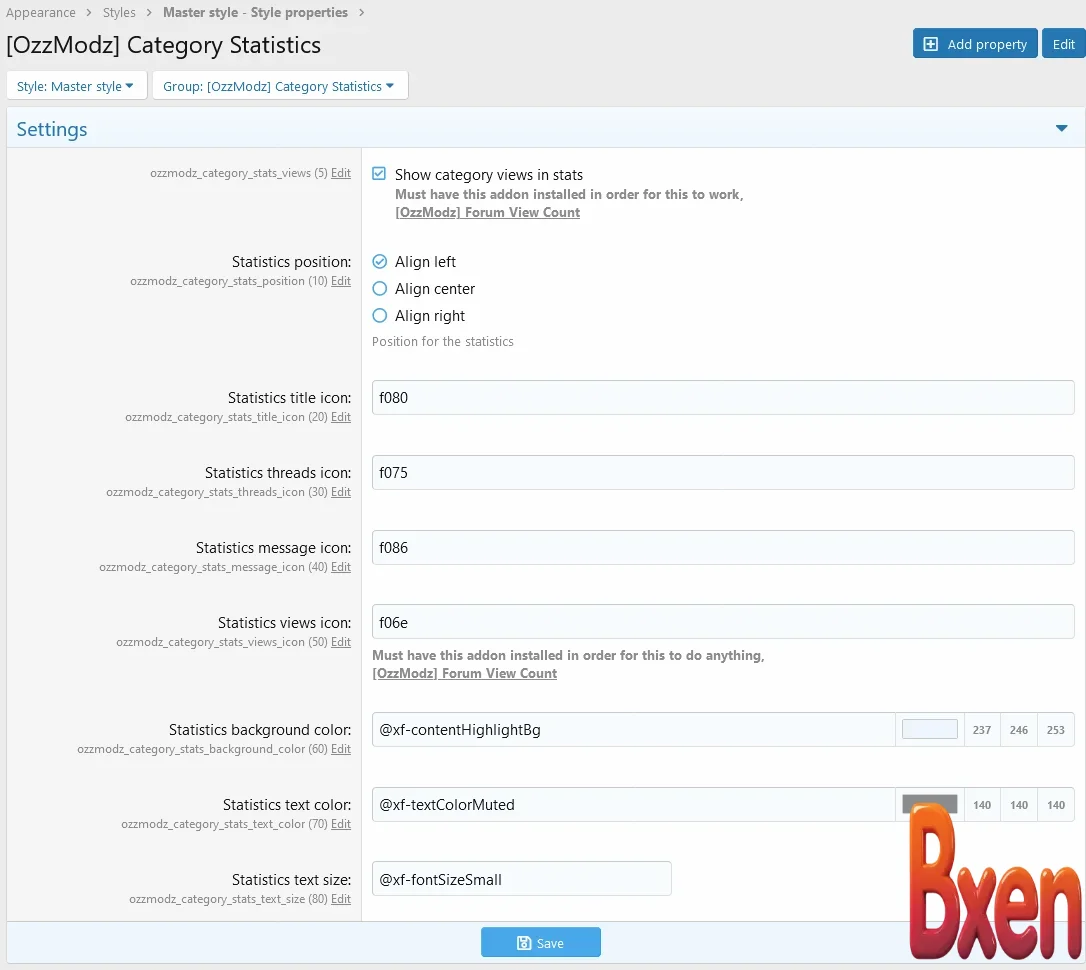Open Styles from the breadcrumb

(119, 12)
